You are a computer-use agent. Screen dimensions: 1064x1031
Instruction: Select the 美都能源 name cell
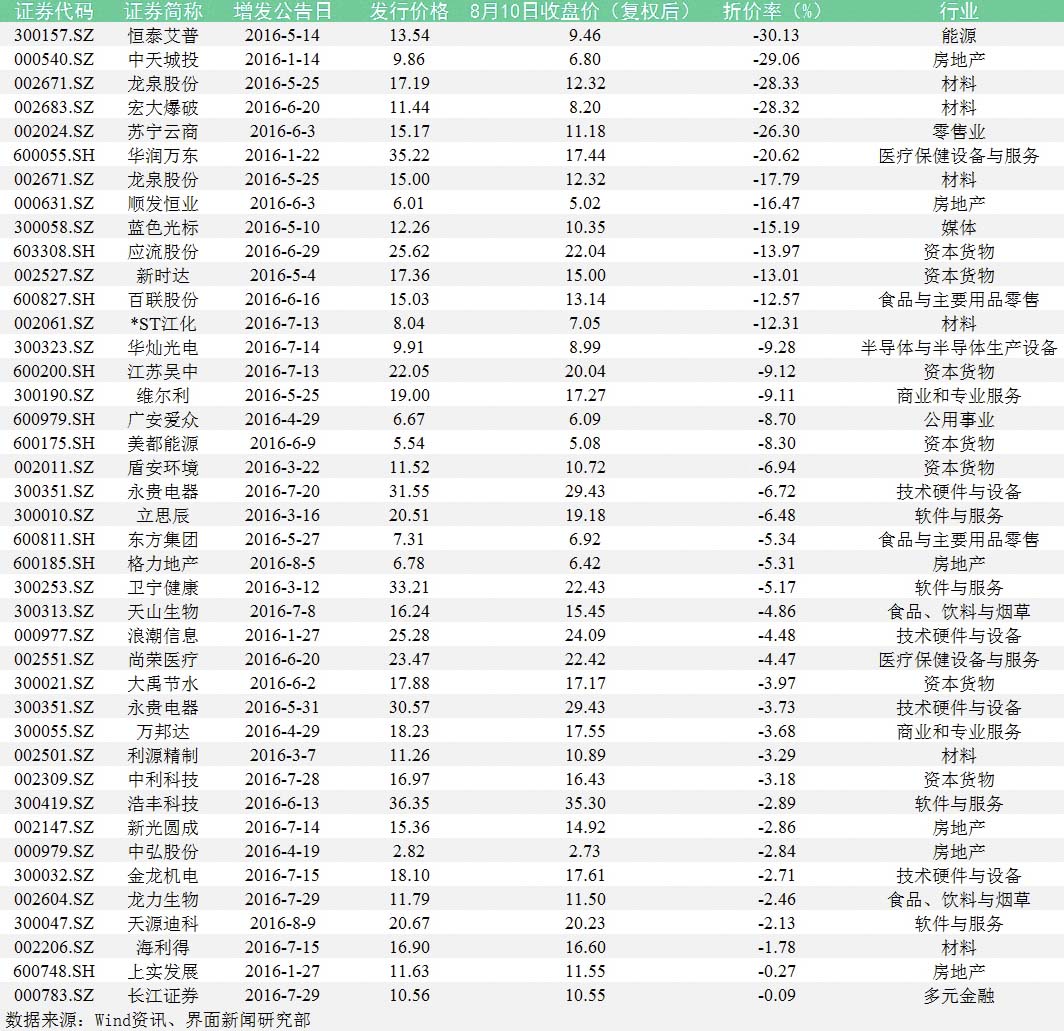163,443
